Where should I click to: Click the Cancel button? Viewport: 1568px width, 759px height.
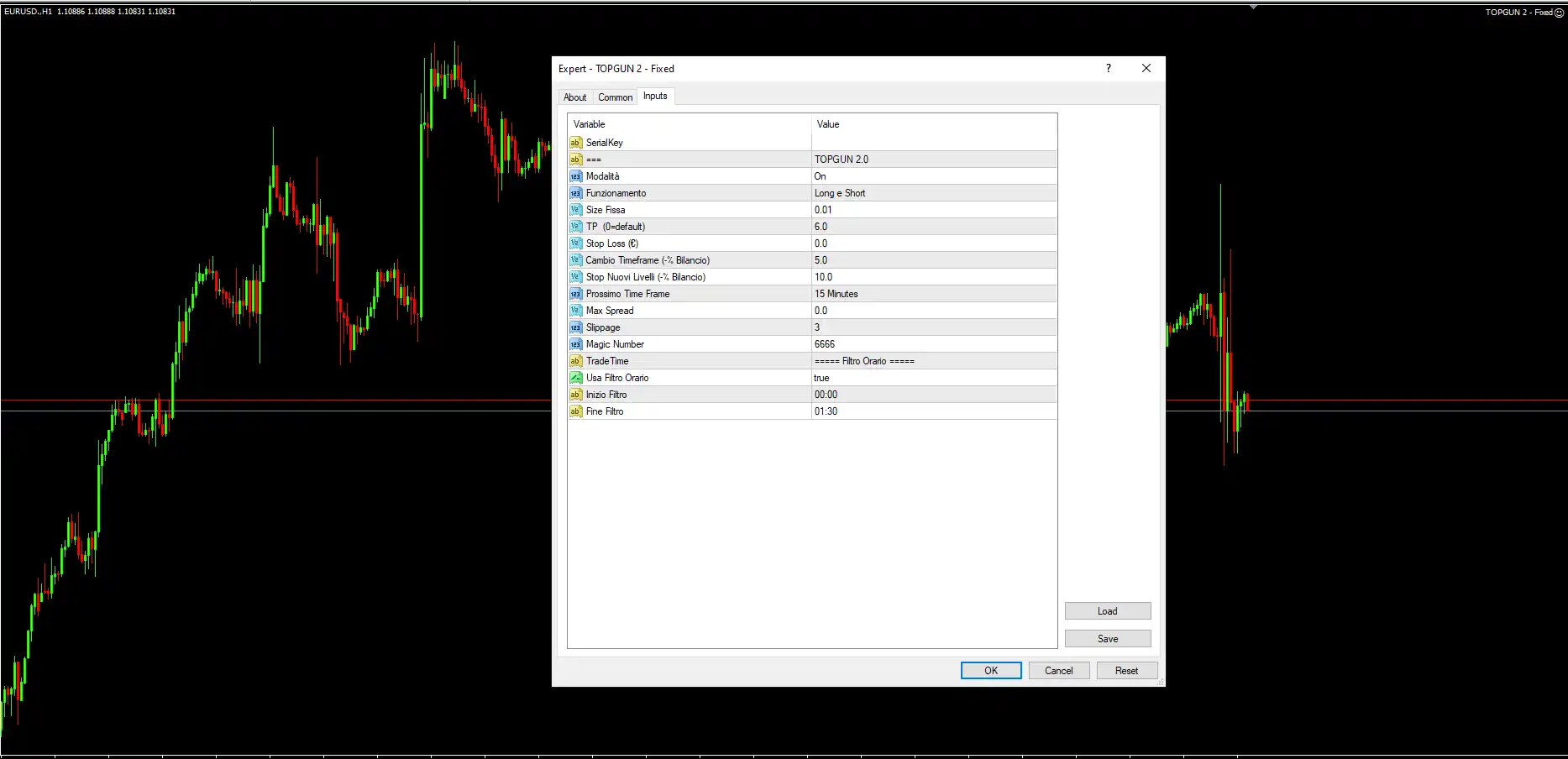[x=1059, y=671]
